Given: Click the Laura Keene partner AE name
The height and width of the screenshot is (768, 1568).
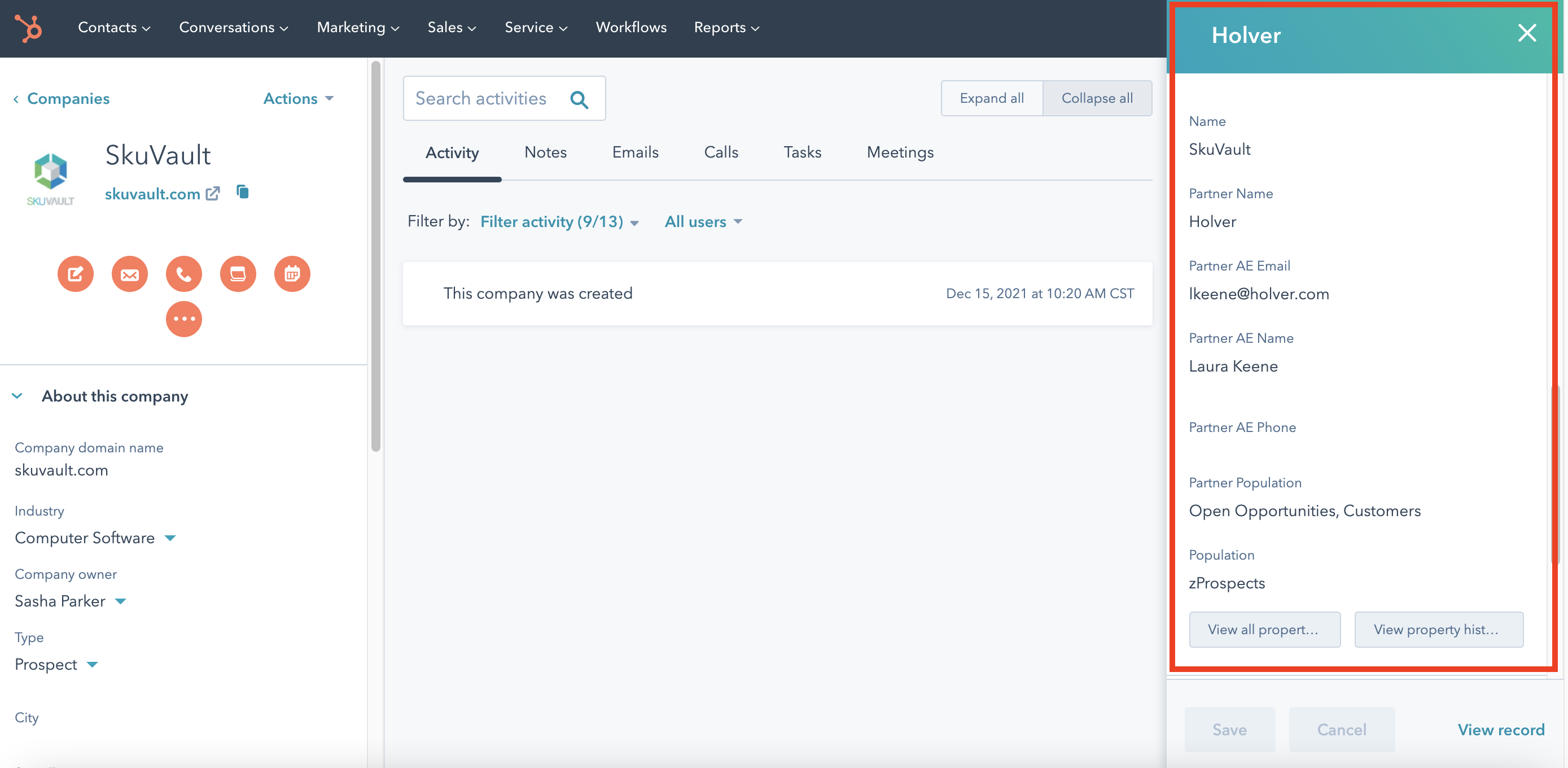Looking at the screenshot, I should coord(1233,366).
